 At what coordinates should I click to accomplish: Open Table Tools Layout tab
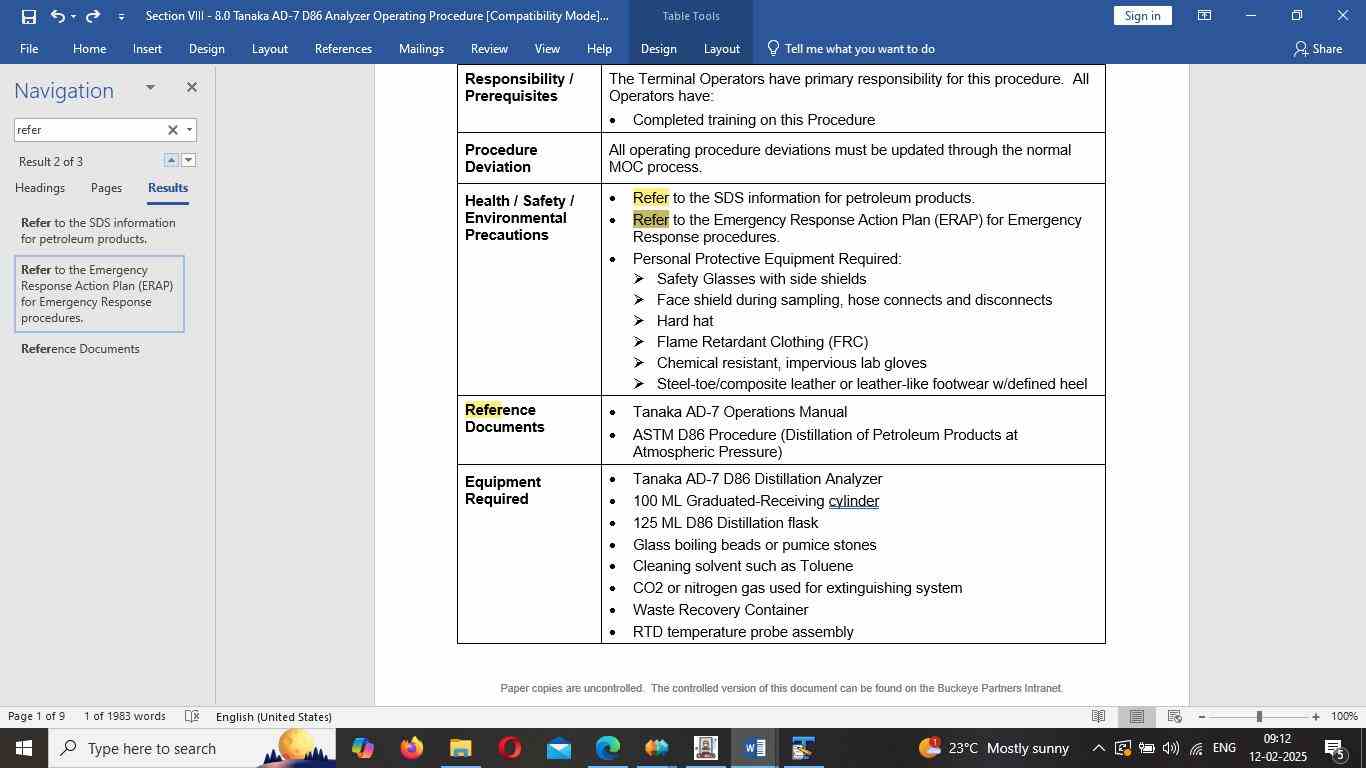pyautogui.click(x=721, y=48)
